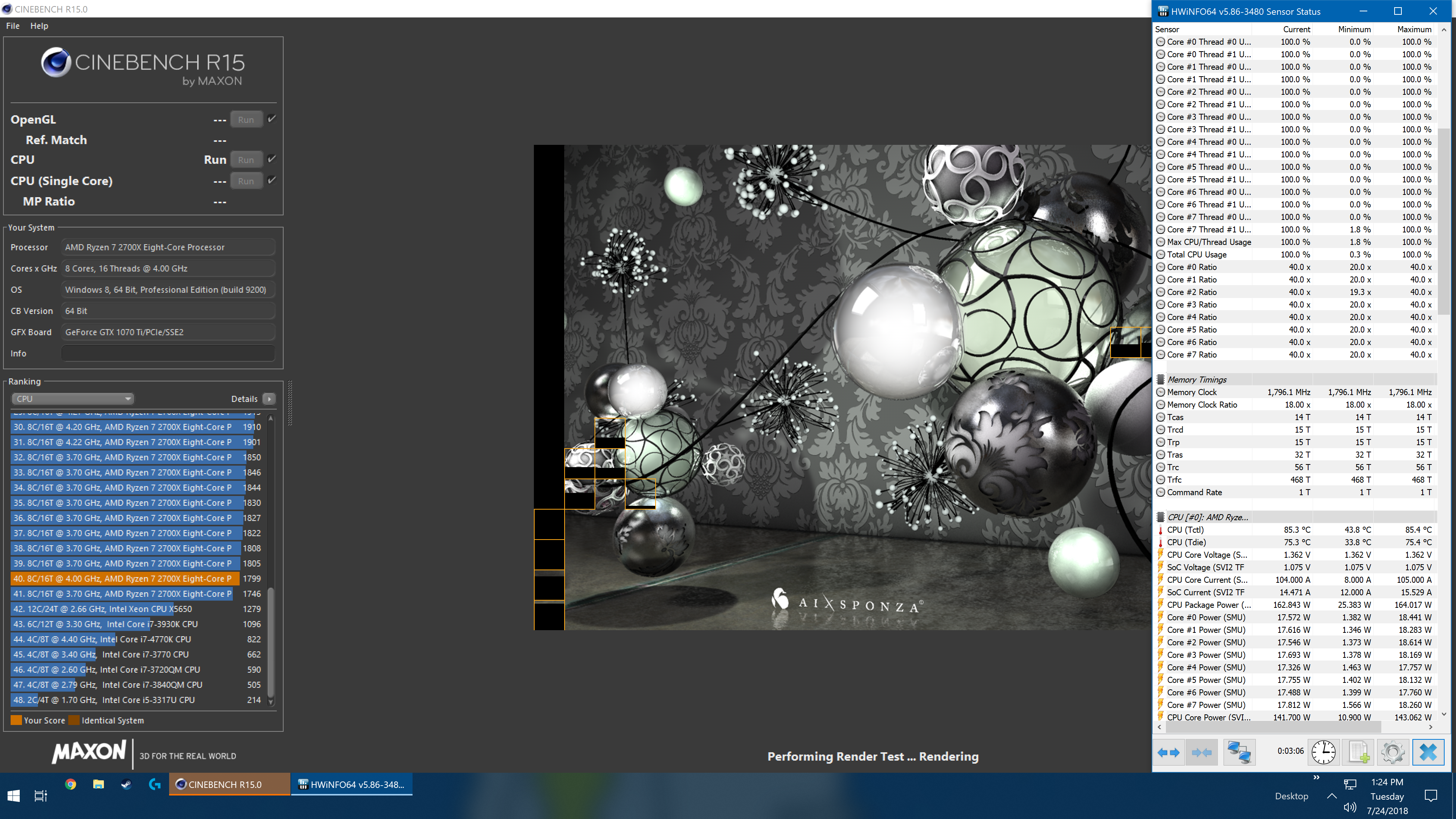The image size is (1456, 819).
Task: Launch Steam from the taskbar
Action: [126, 784]
